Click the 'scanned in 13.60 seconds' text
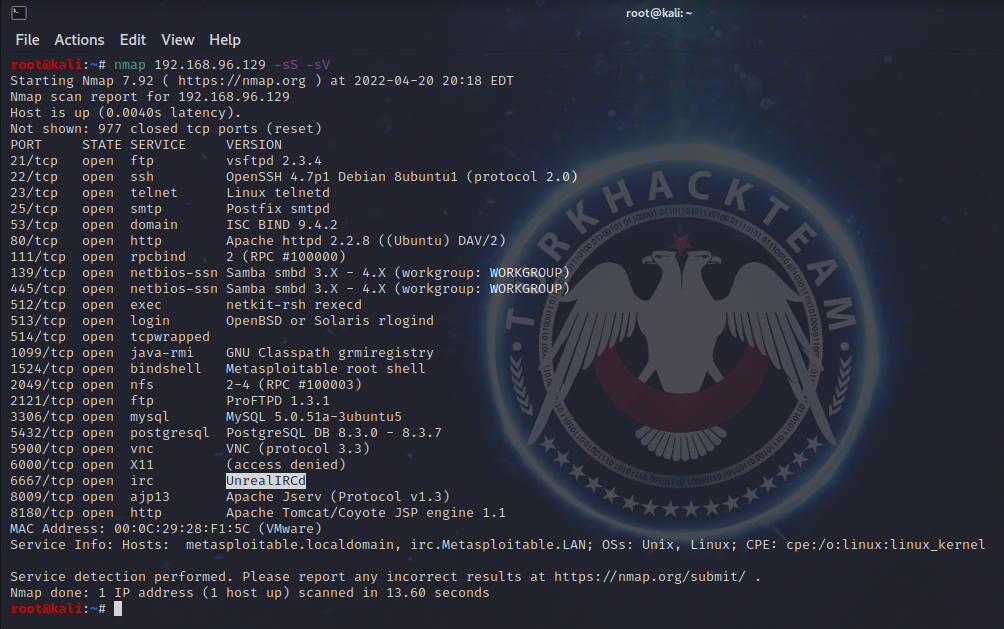Viewport: 1004px width, 629px height. click(x=394, y=593)
